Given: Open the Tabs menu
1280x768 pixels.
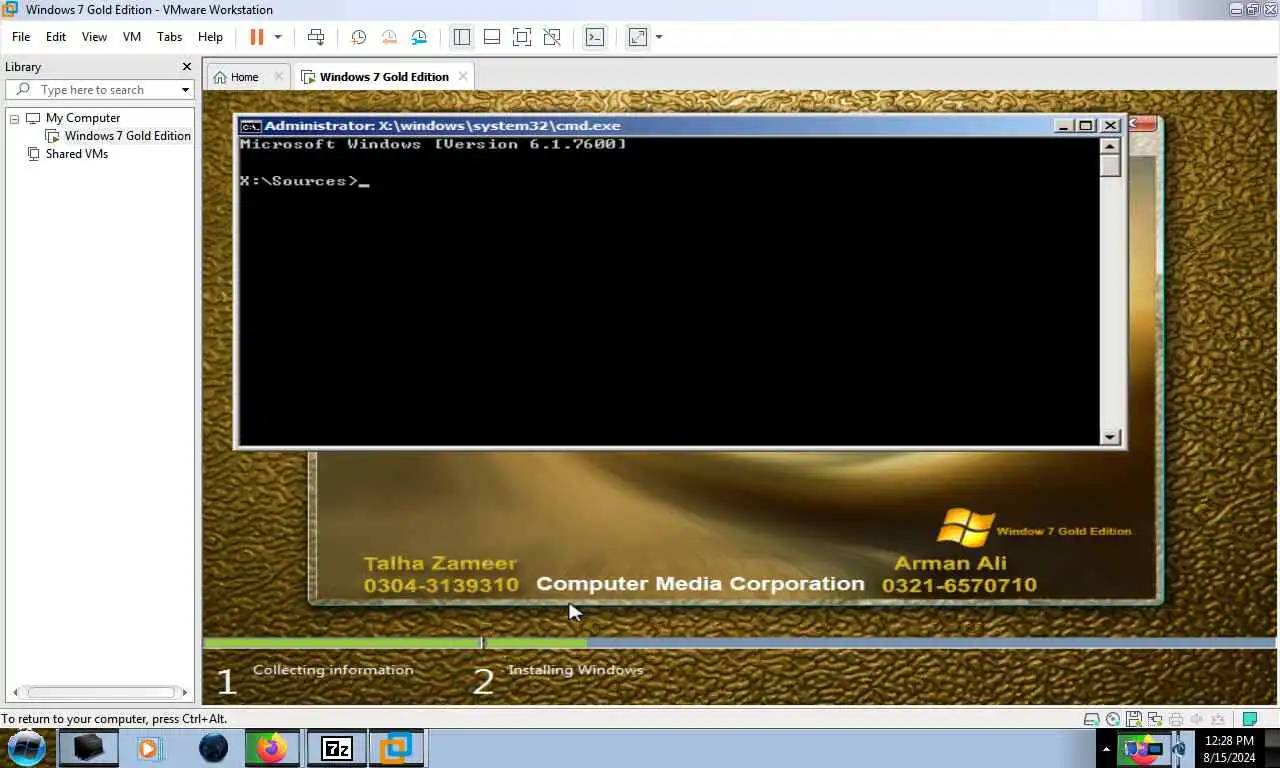Looking at the screenshot, I should coord(170,37).
